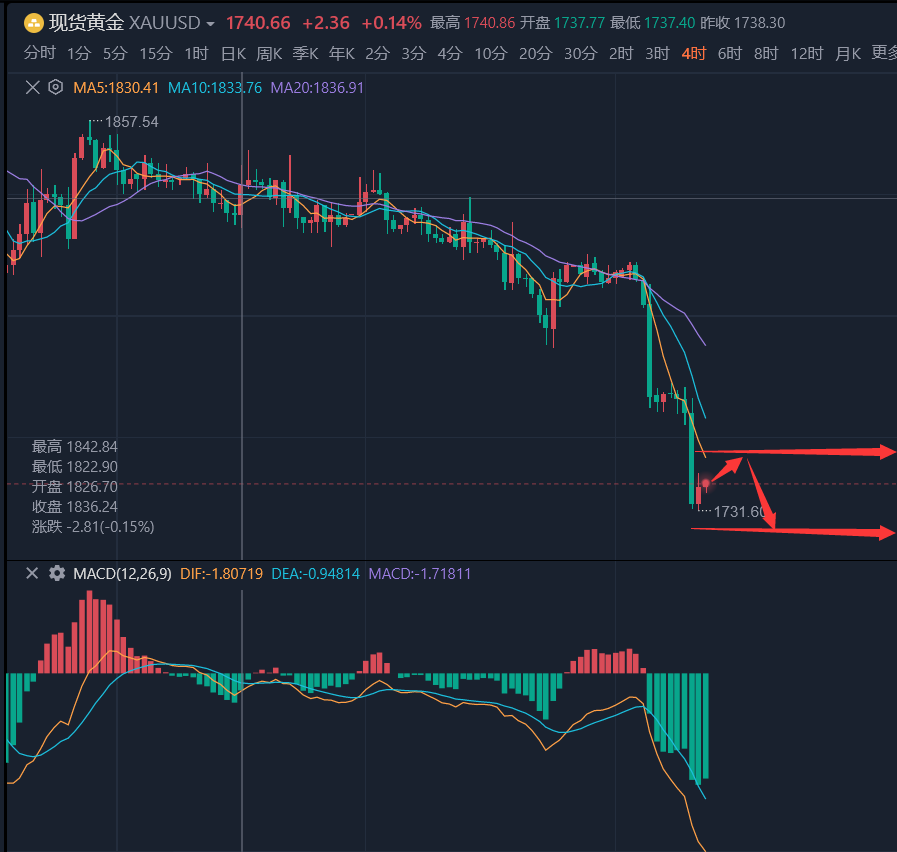Select the active 4时 timeframe
The width and height of the screenshot is (897, 852).
[694, 53]
